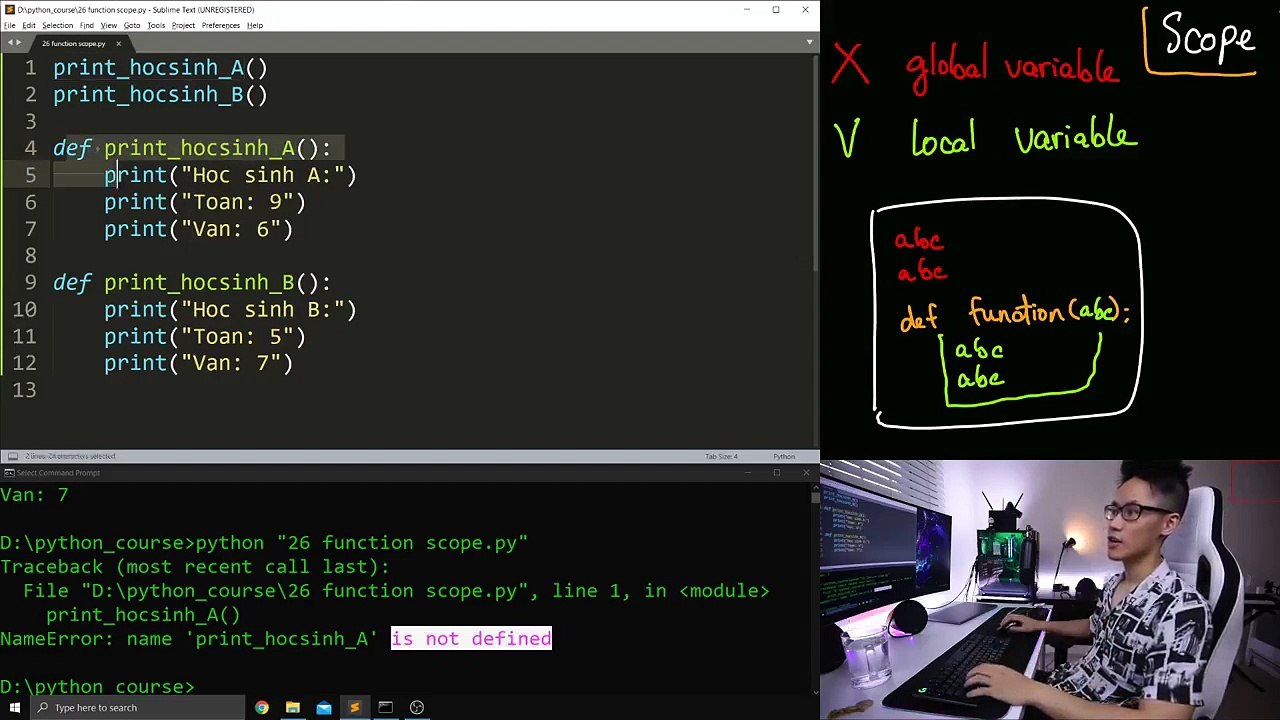Open the tab list dropdown arrow

pyautogui.click(x=809, y=43)
